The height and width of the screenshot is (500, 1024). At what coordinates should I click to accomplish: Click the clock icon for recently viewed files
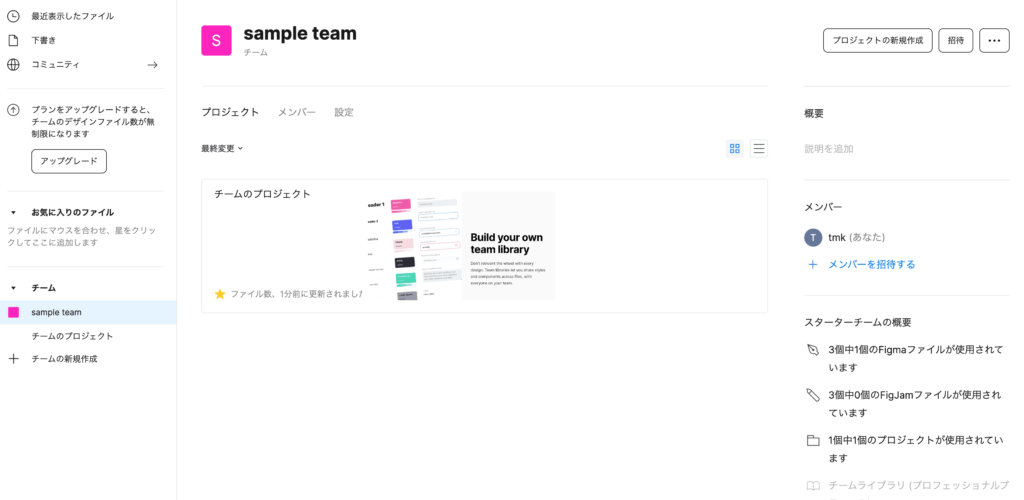(x=13, y=16)
